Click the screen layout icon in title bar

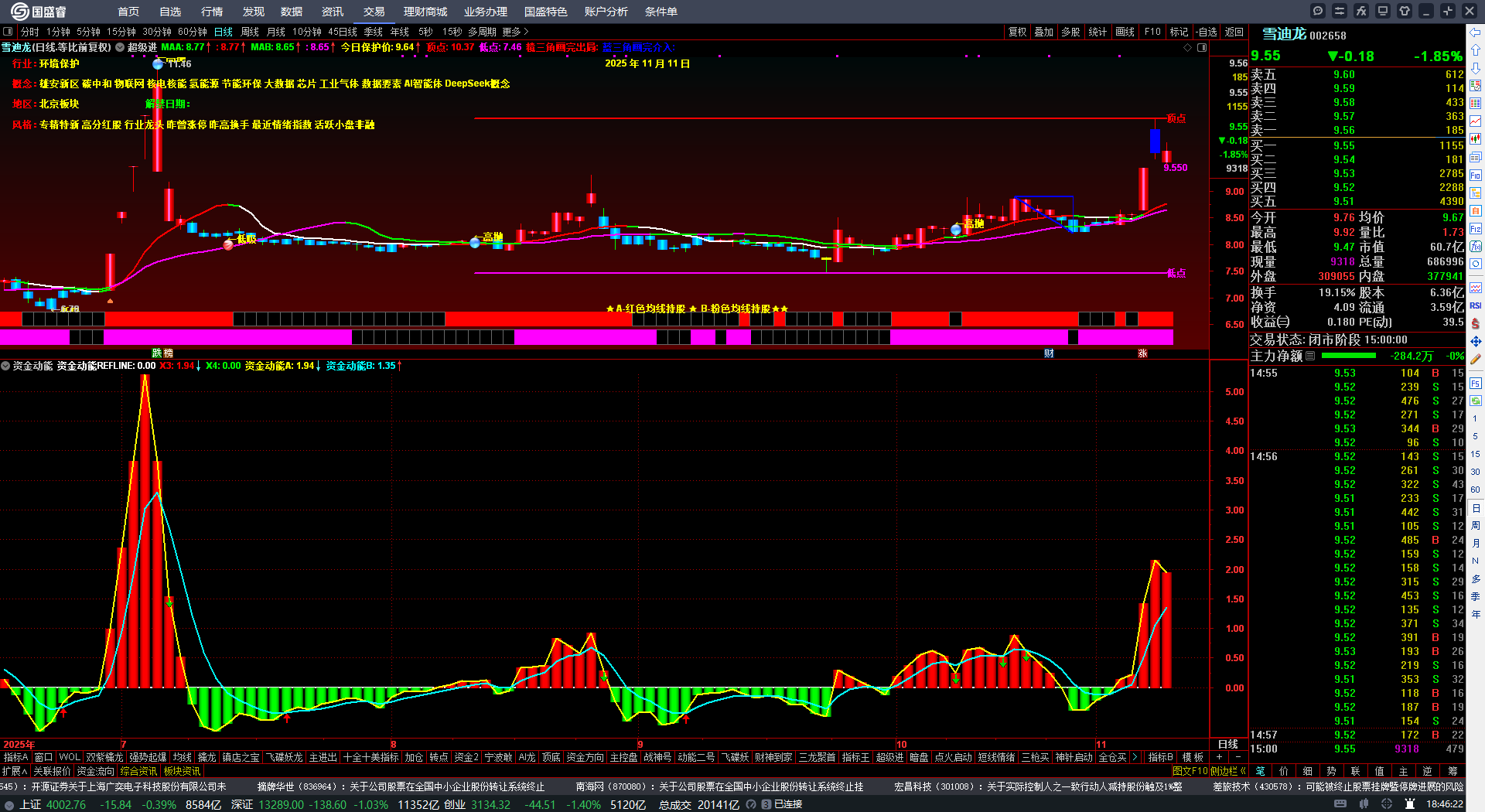point(1383,11)
